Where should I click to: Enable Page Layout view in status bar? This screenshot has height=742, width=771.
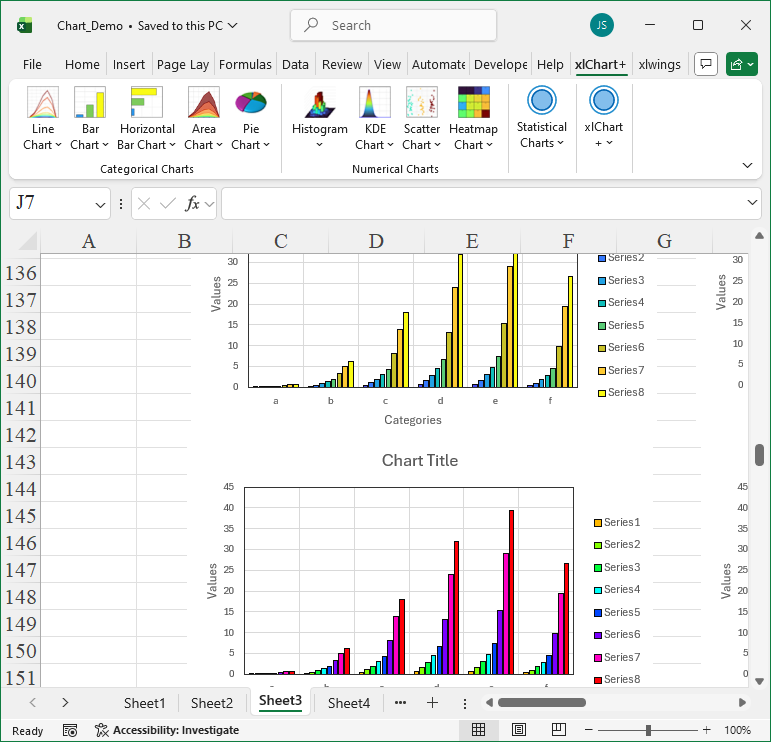coord(517,730)
